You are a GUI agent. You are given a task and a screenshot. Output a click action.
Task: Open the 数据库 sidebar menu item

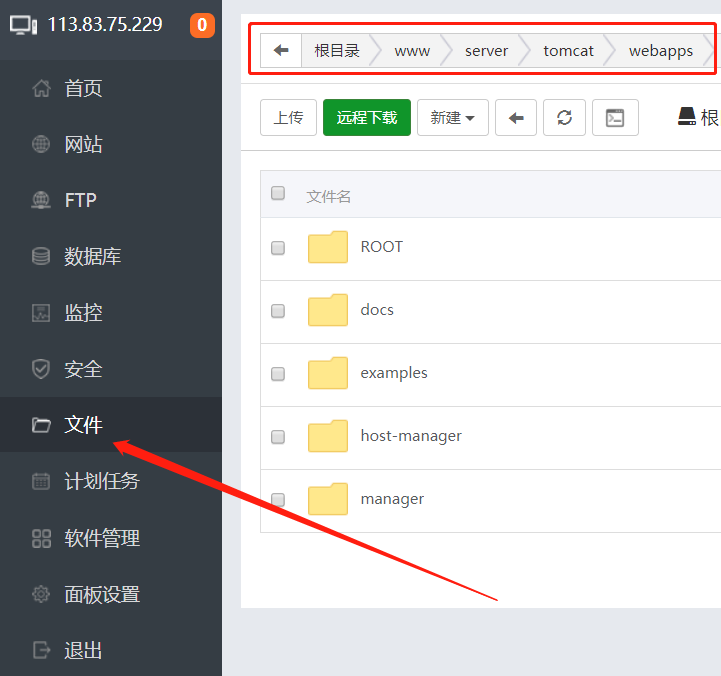pyautogui.click(x=92, y=257)
